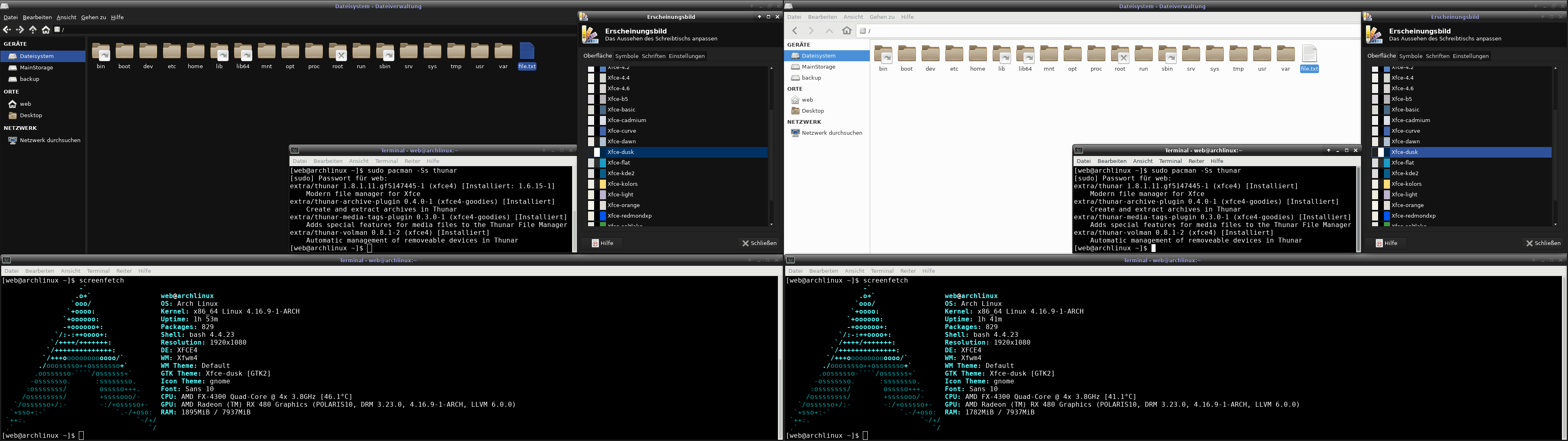
Task: Select MainStorage drive in light file manager sidebar
Action: [x=818, y=67]
